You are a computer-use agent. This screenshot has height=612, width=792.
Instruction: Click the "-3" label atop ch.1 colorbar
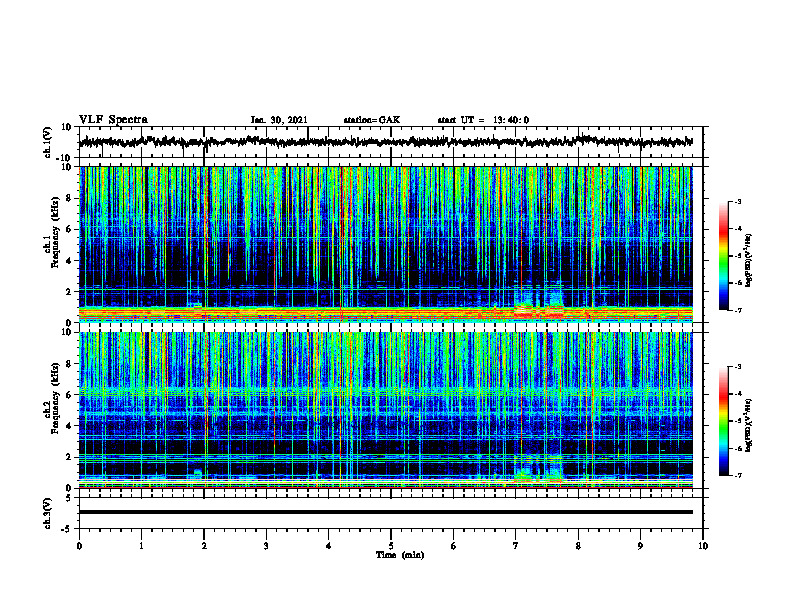tap(738, 201)
